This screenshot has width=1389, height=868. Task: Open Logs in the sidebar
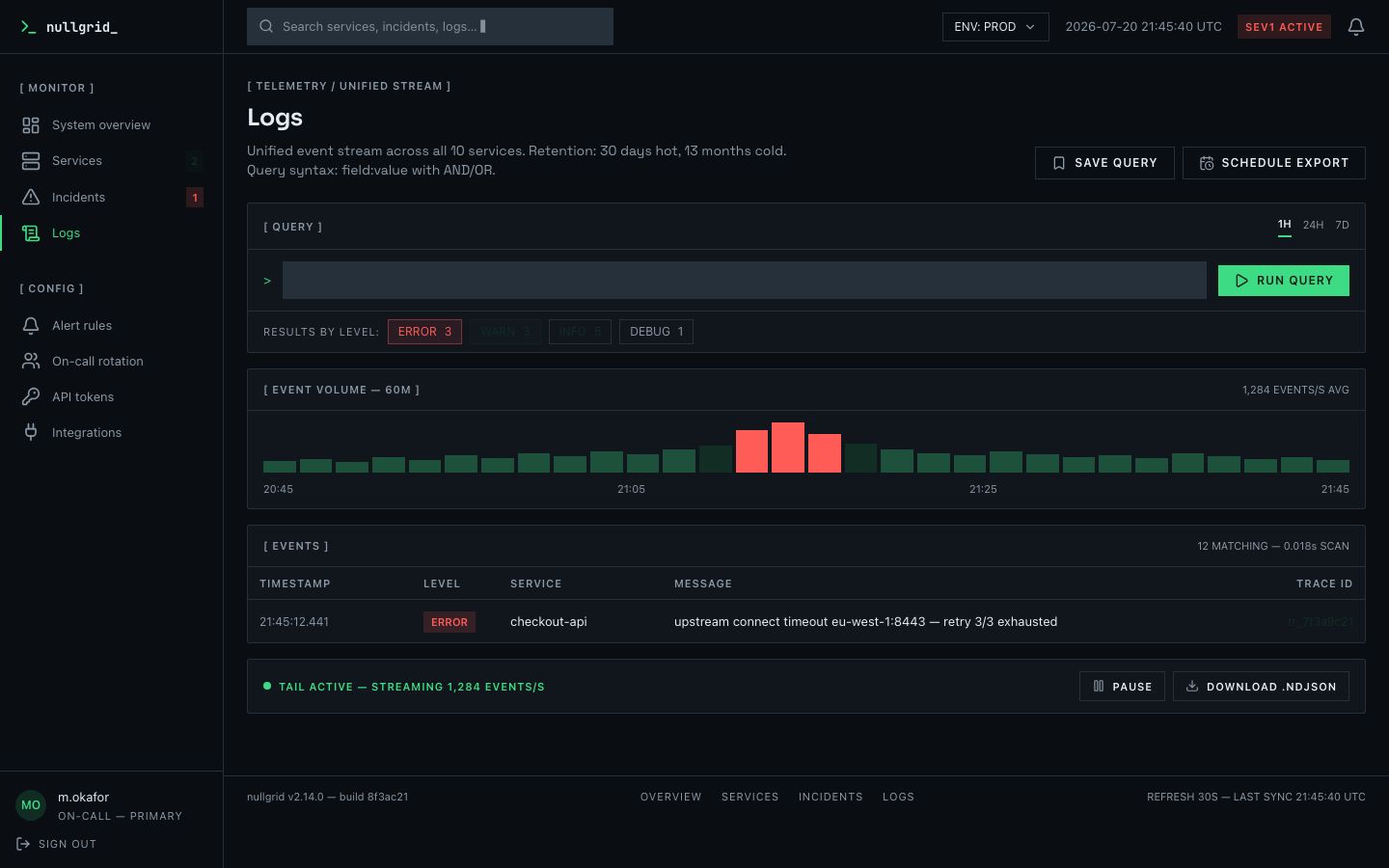coord(112,233)
